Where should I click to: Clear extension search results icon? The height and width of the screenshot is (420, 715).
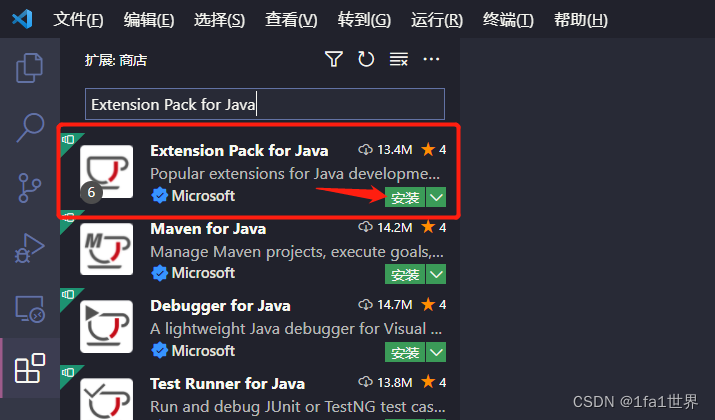399,59
